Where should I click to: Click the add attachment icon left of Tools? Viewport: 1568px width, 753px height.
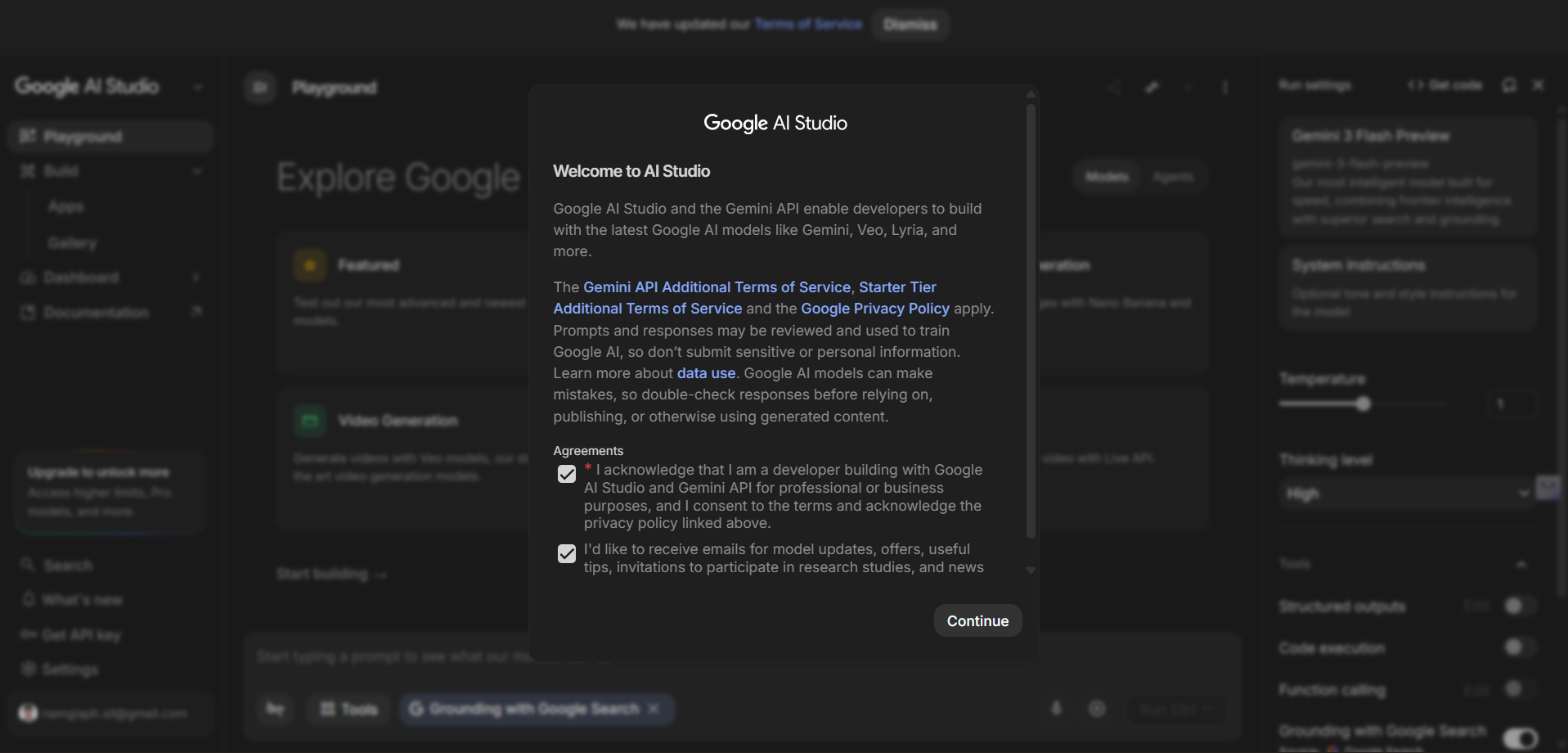coord(275,709)
